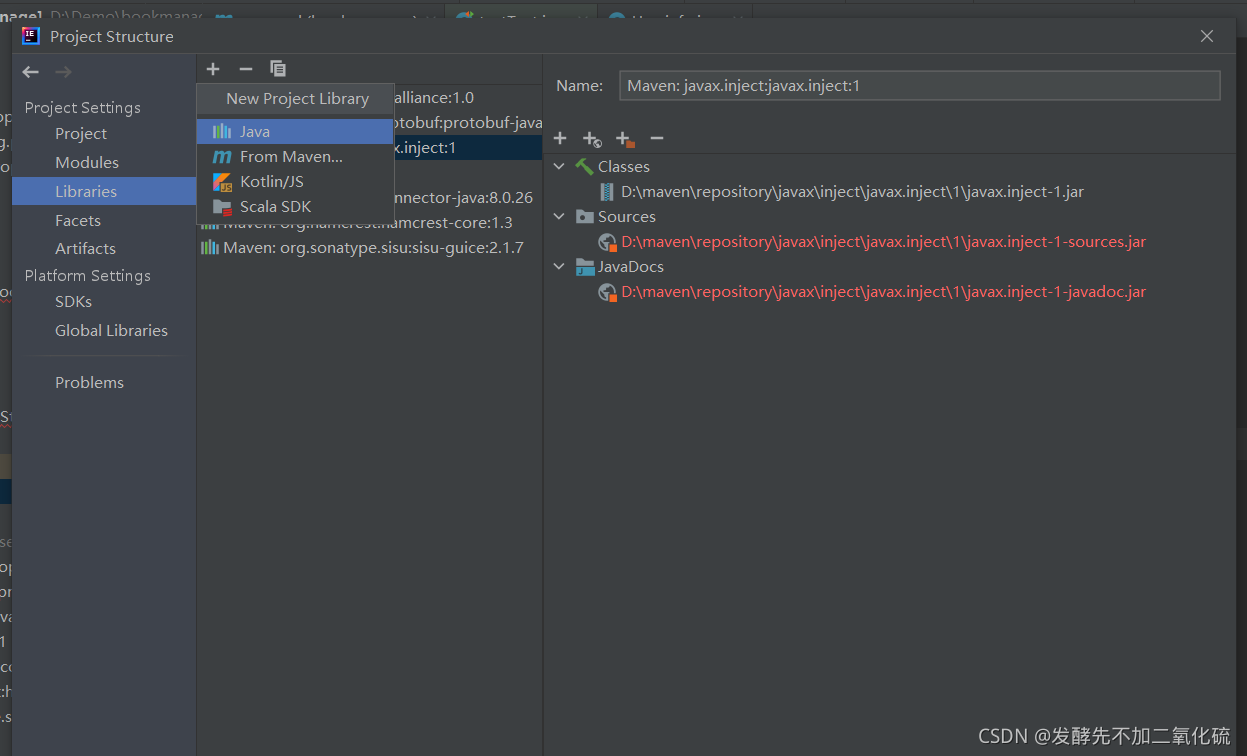
Task: Open the Facets settings page
Action: tap(78, 220)
